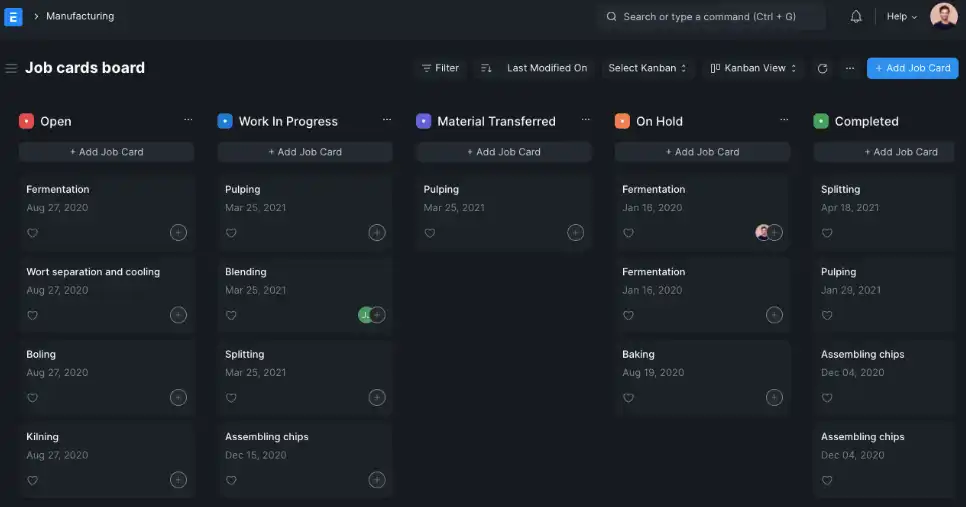This screenshot has width=966, height=507.
Task: Open the three-dots menu next to refresh
Action: point(850,68)
